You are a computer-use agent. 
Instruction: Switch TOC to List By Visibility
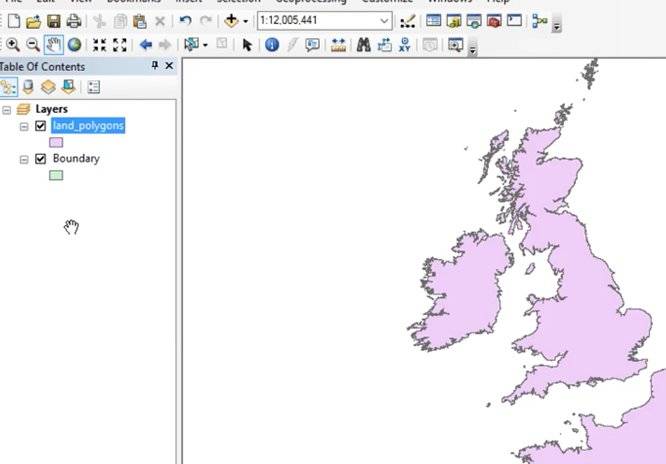[48, 87]
